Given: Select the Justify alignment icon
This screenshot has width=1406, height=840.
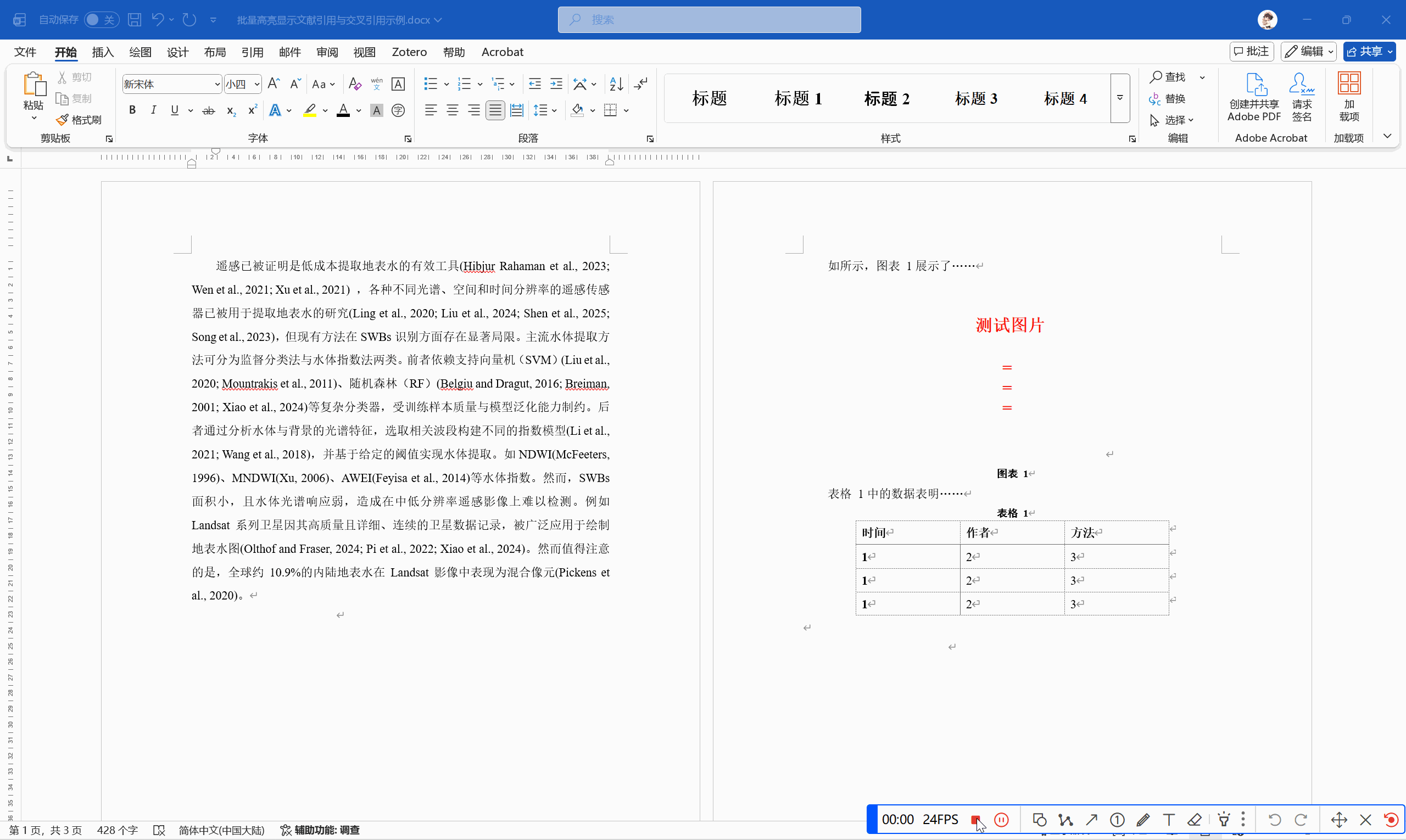Looking at the screenshot, I should point(495,110).
